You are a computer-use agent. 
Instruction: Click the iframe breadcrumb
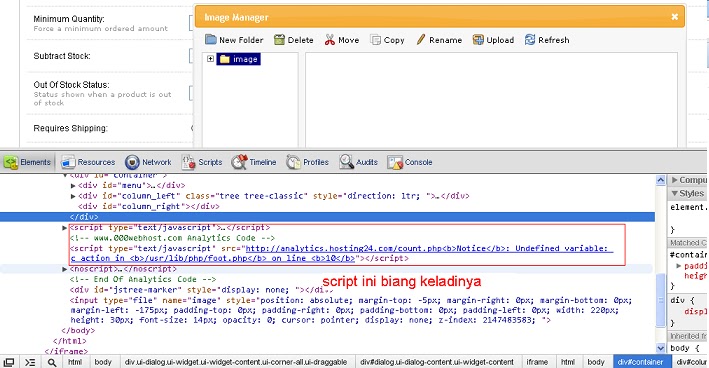[x=537, y=362]
